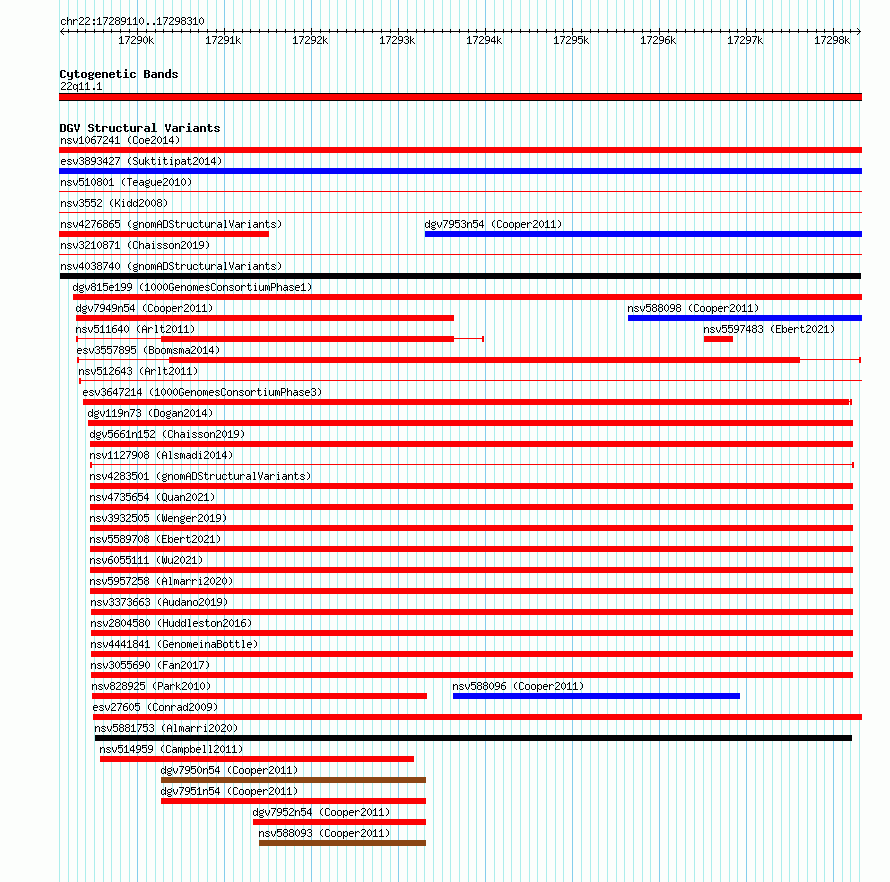890x882 pixels.
Task: Open nsv3552 (Kidd2008) variant label
Action: pos(114,203)
